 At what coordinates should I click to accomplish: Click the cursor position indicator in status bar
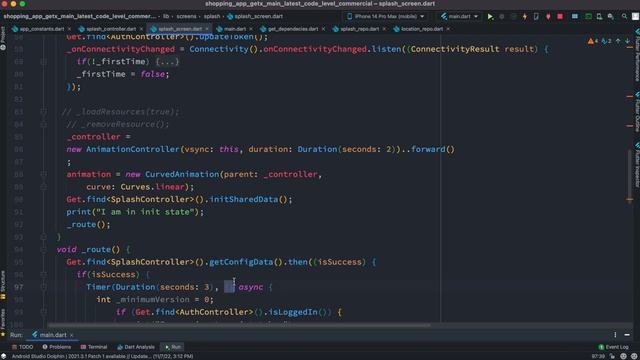pos(598,356)
